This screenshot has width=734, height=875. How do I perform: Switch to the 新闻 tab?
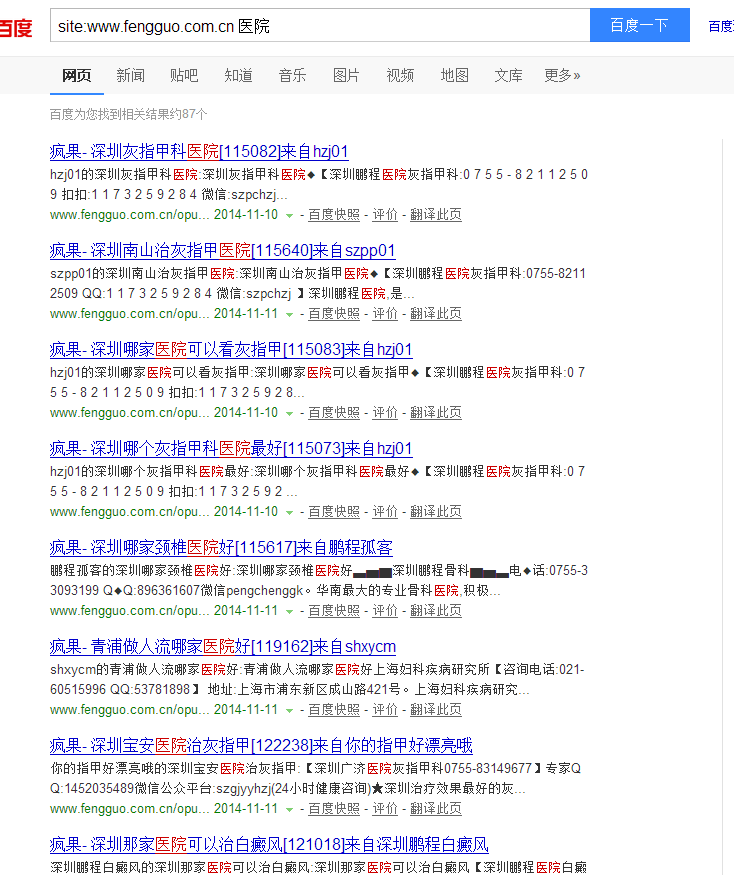pyautogui.click(x=131, y=75)
